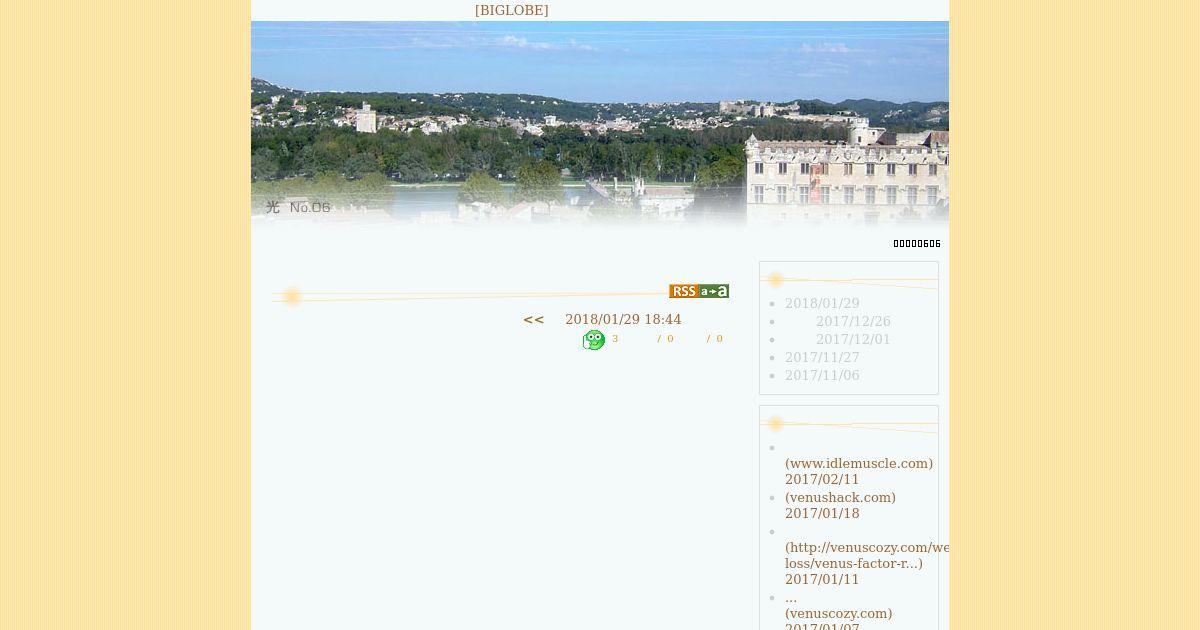Click the Avignon panorama header image
This screenshot has height=630, width=1200.
coord(600,125)
